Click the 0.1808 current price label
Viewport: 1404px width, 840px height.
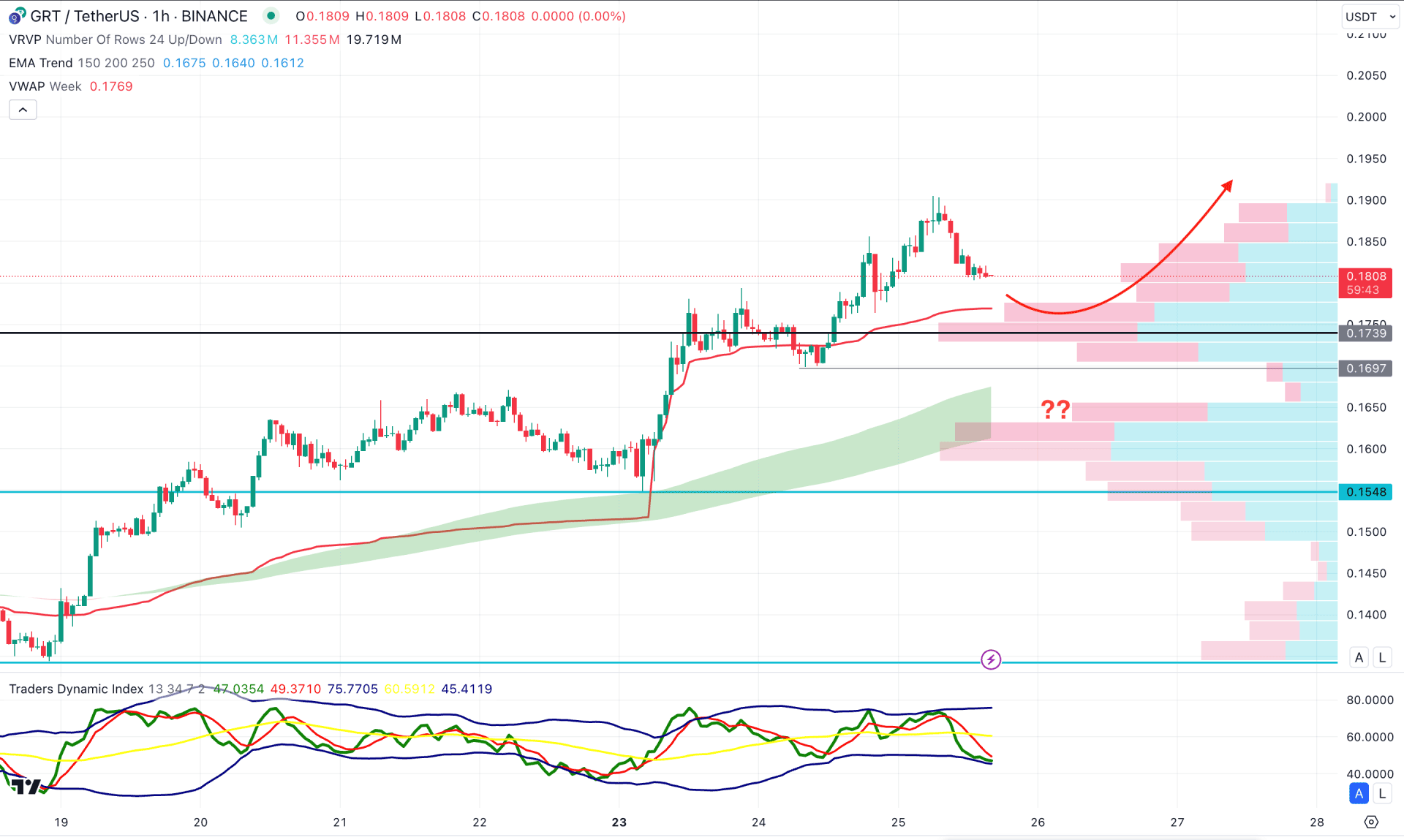tap(1365, 283)
